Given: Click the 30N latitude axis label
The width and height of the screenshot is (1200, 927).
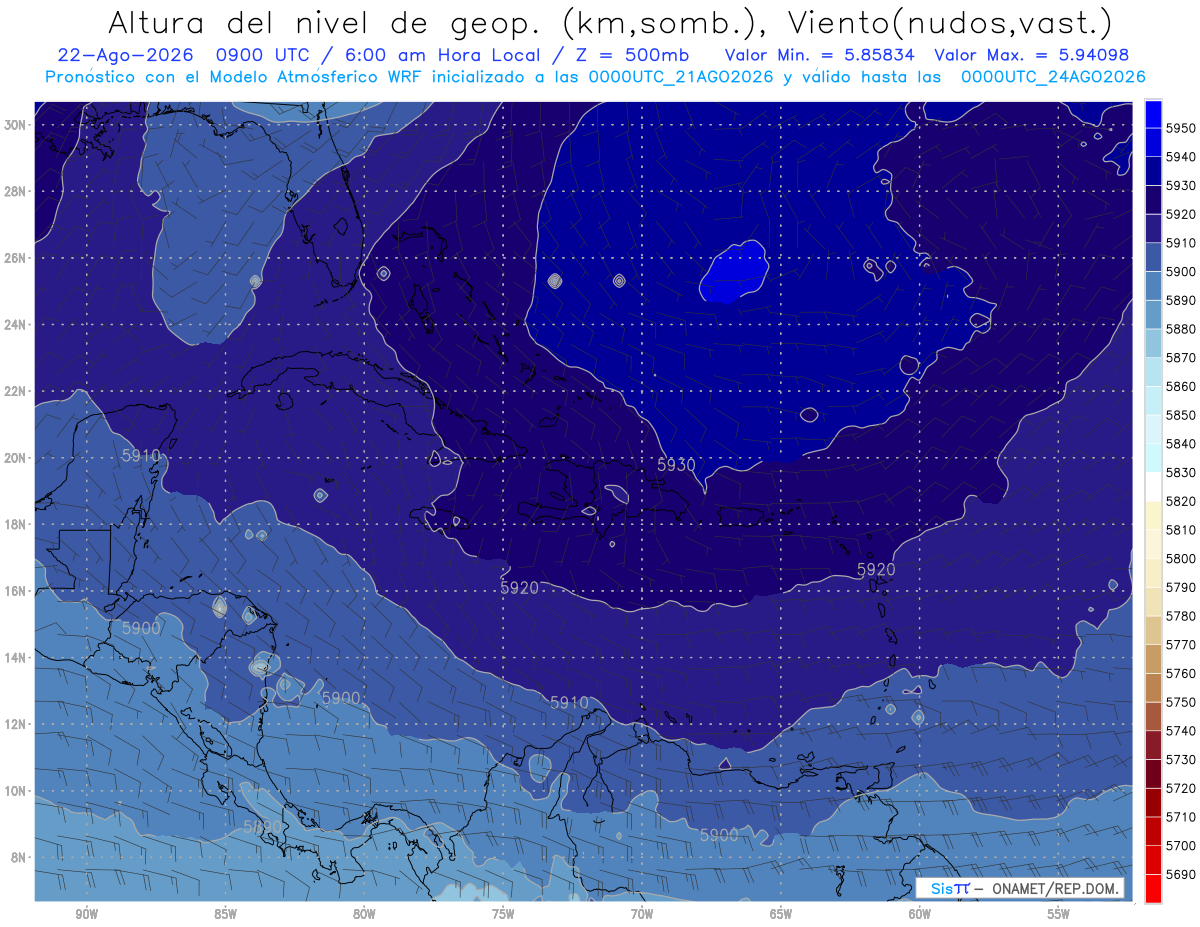Looking at the screenshot, I should (15, 125).
